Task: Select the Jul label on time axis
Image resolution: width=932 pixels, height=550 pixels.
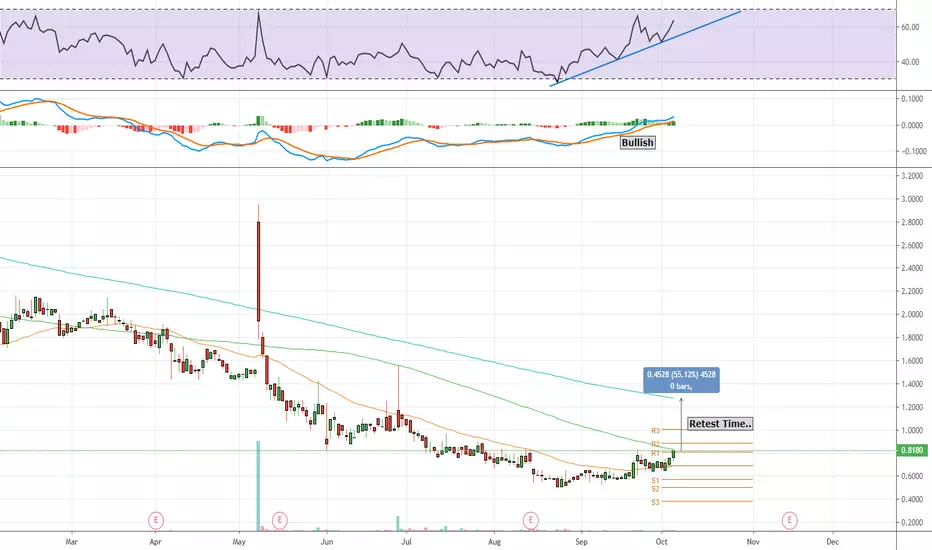Action: [407, 542]
